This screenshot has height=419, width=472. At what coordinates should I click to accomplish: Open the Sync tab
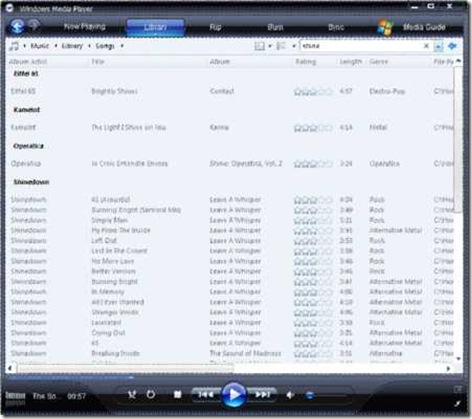coord(335,27)
